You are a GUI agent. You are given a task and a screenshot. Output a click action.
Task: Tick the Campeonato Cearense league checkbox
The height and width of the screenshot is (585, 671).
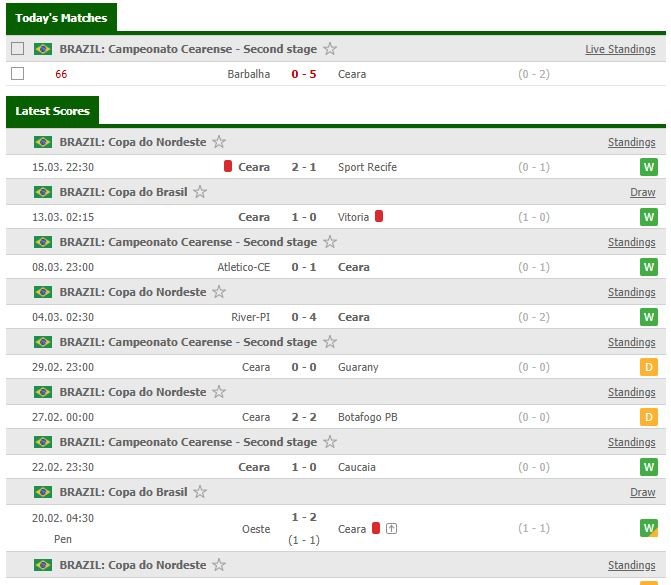(x=18, y=48)
